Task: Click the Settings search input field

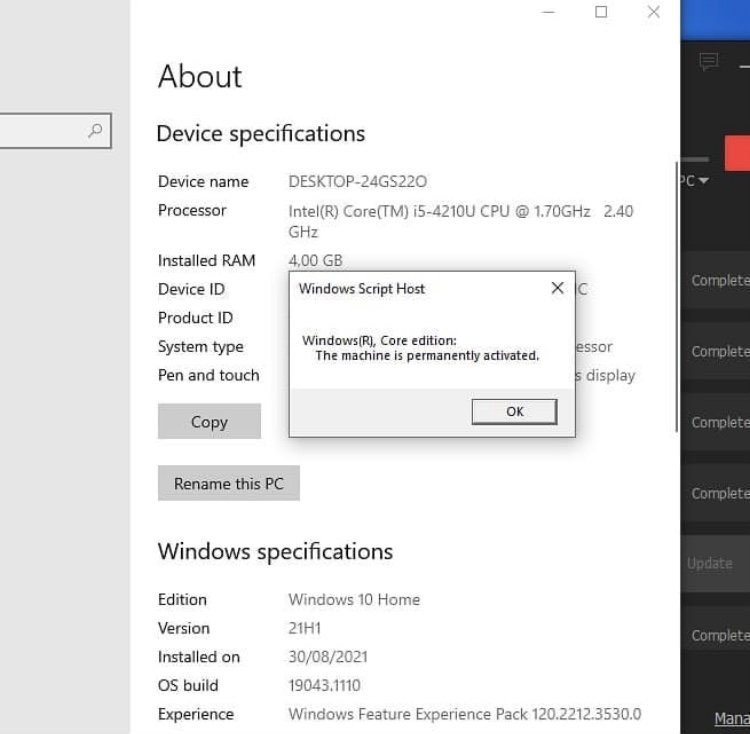Action: [55, 131]
